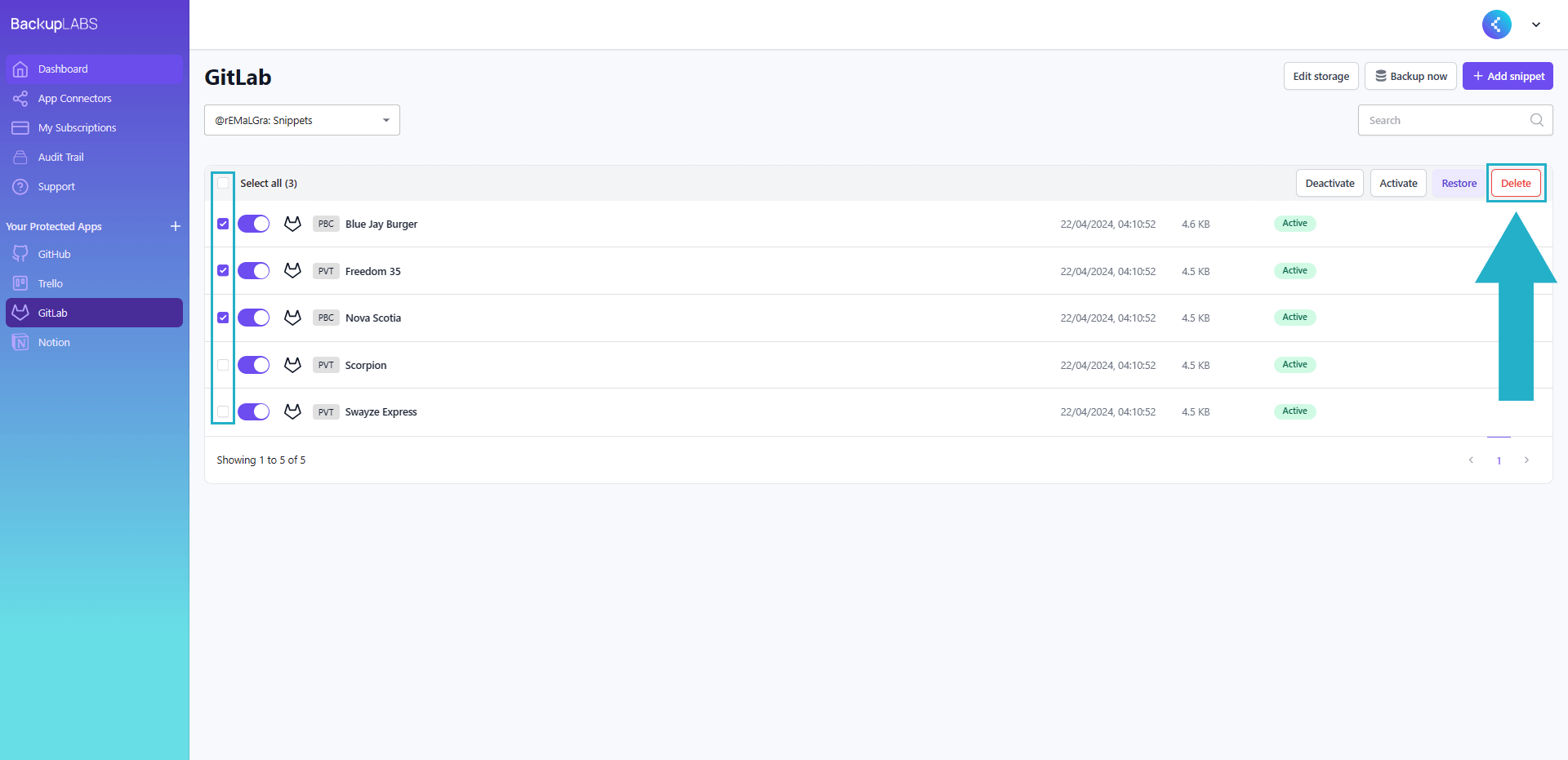Click the App Connectors share icon

coord(20,99)
